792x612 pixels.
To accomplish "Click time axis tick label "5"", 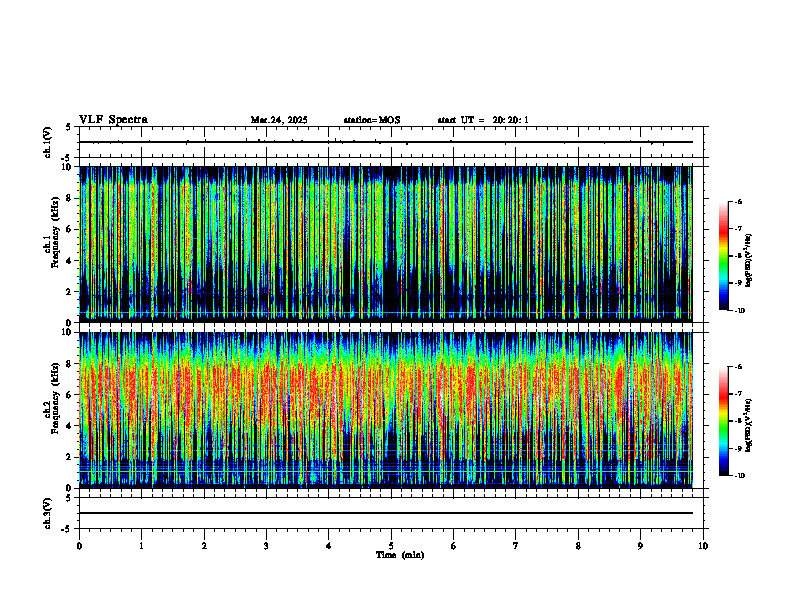I will pos(391,546).
